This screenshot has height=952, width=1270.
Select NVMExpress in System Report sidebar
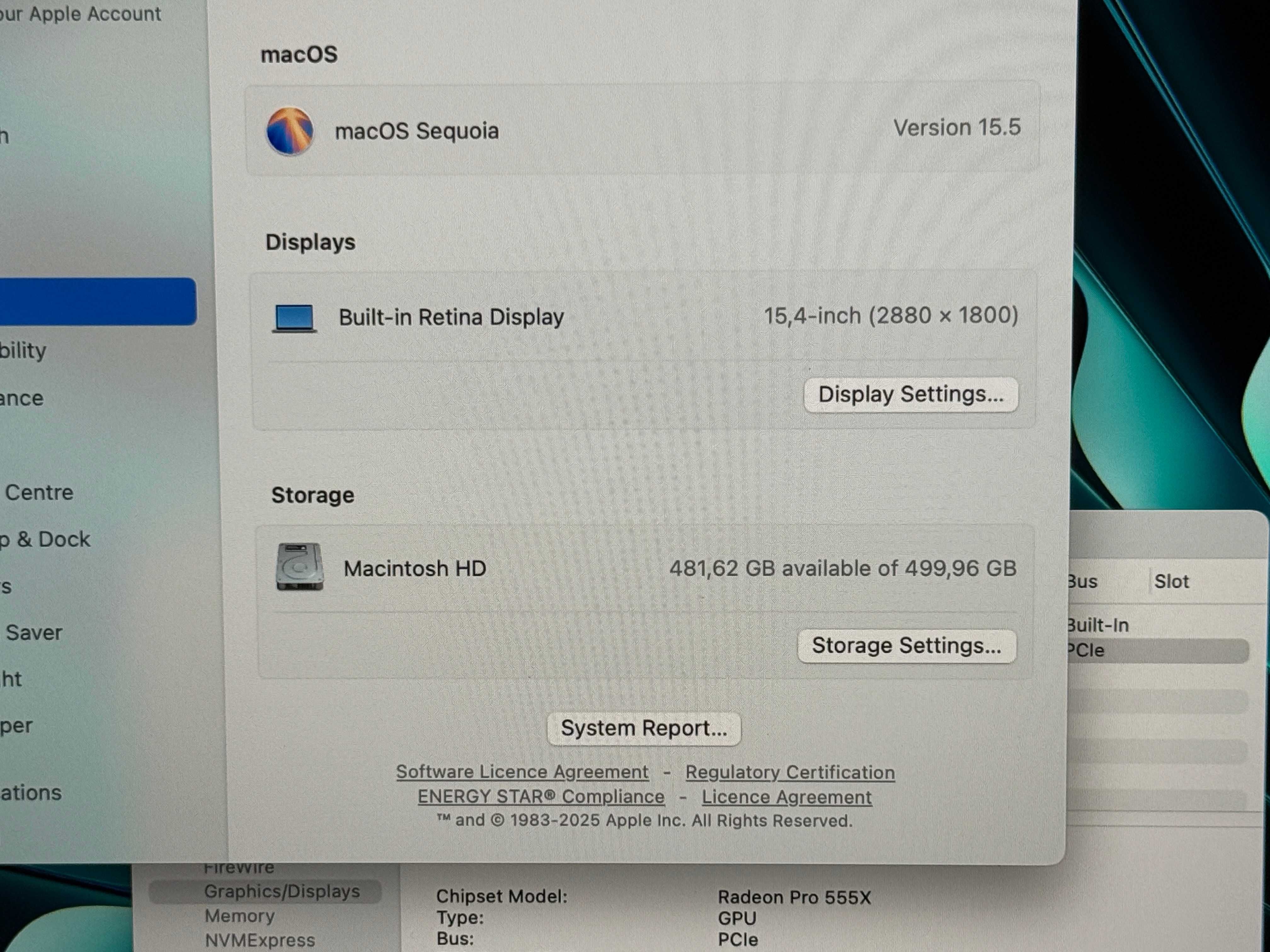click(x=260, y=941)
